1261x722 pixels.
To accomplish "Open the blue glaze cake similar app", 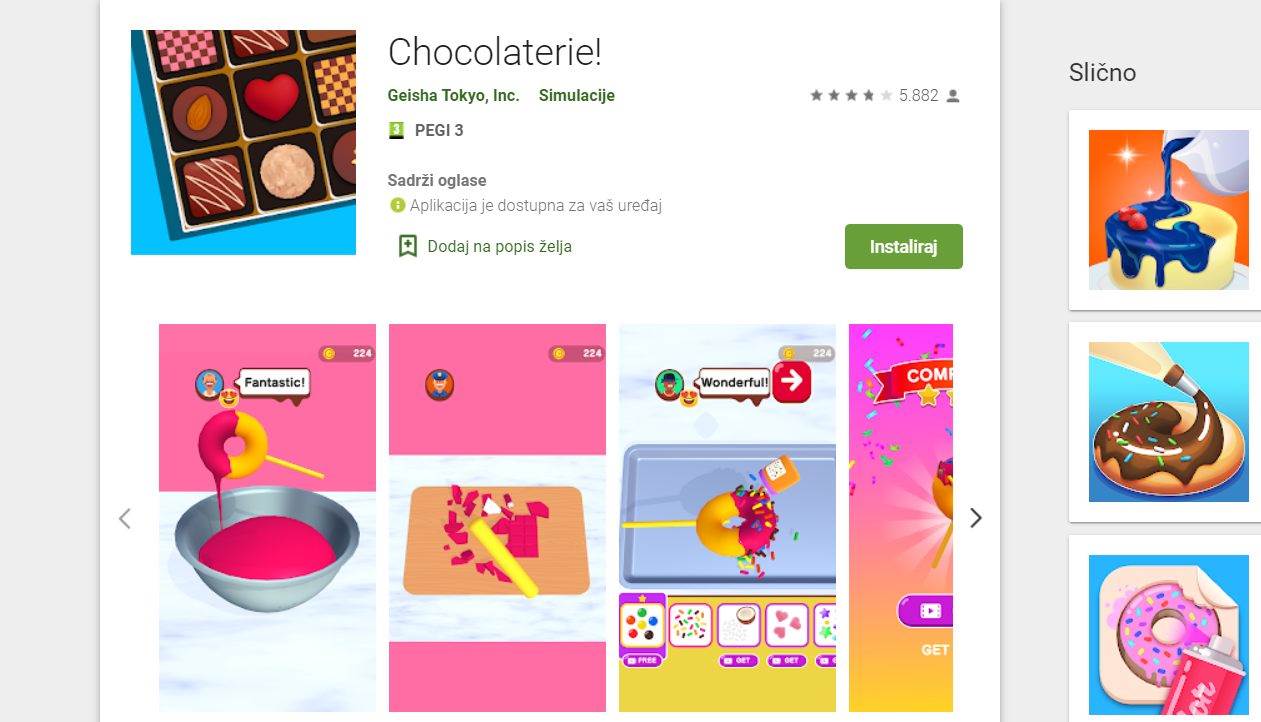I will pyautogui.click(x=1168, y=210).
